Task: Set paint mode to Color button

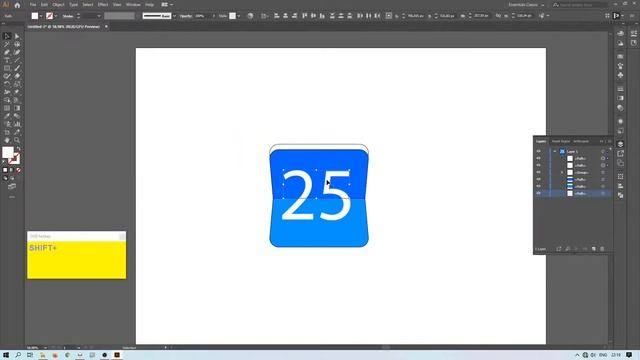Action: coord(5,170)
